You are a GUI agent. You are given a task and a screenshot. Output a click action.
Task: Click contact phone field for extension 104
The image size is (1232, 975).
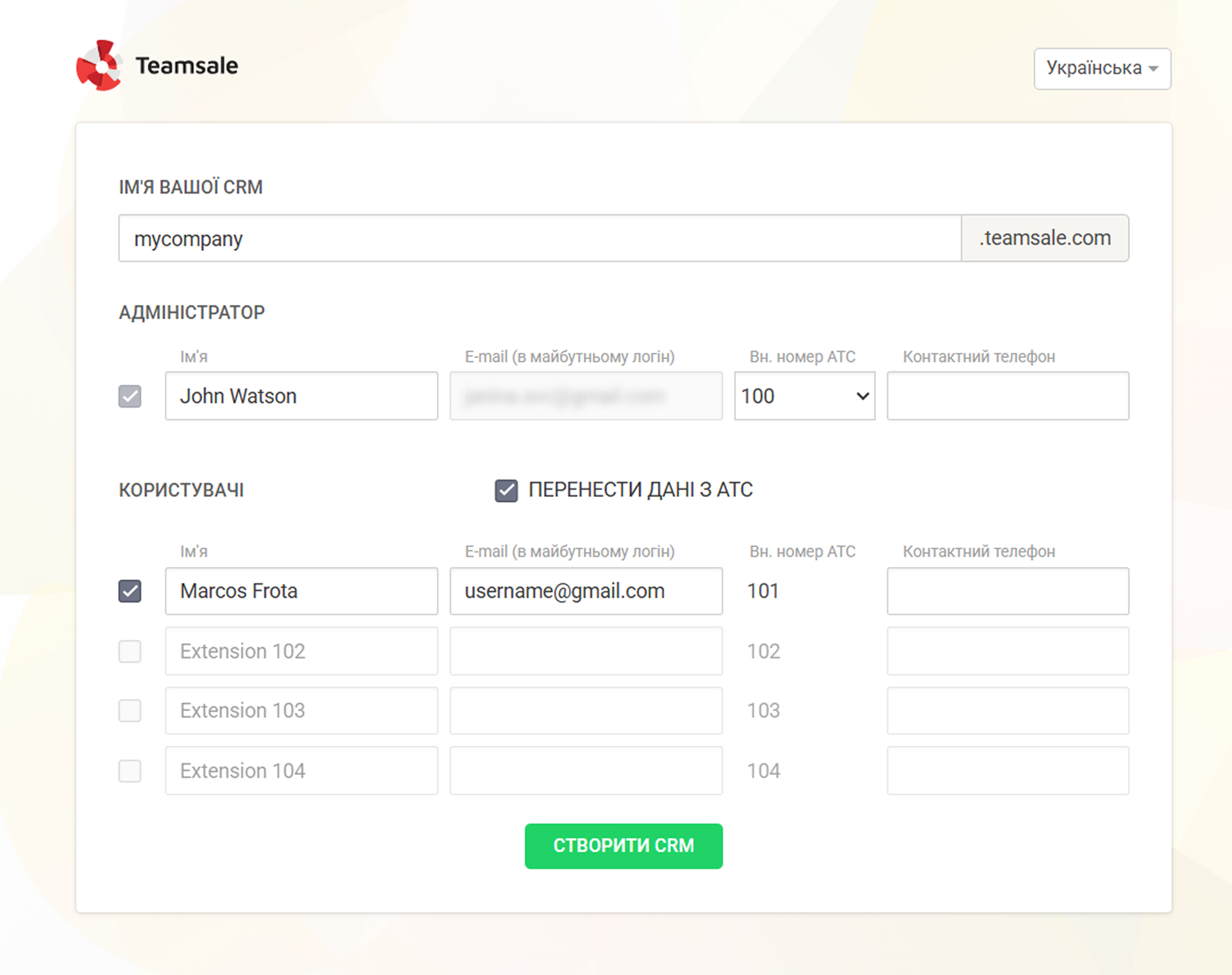pyautogui.click(x=1007, y=771)
